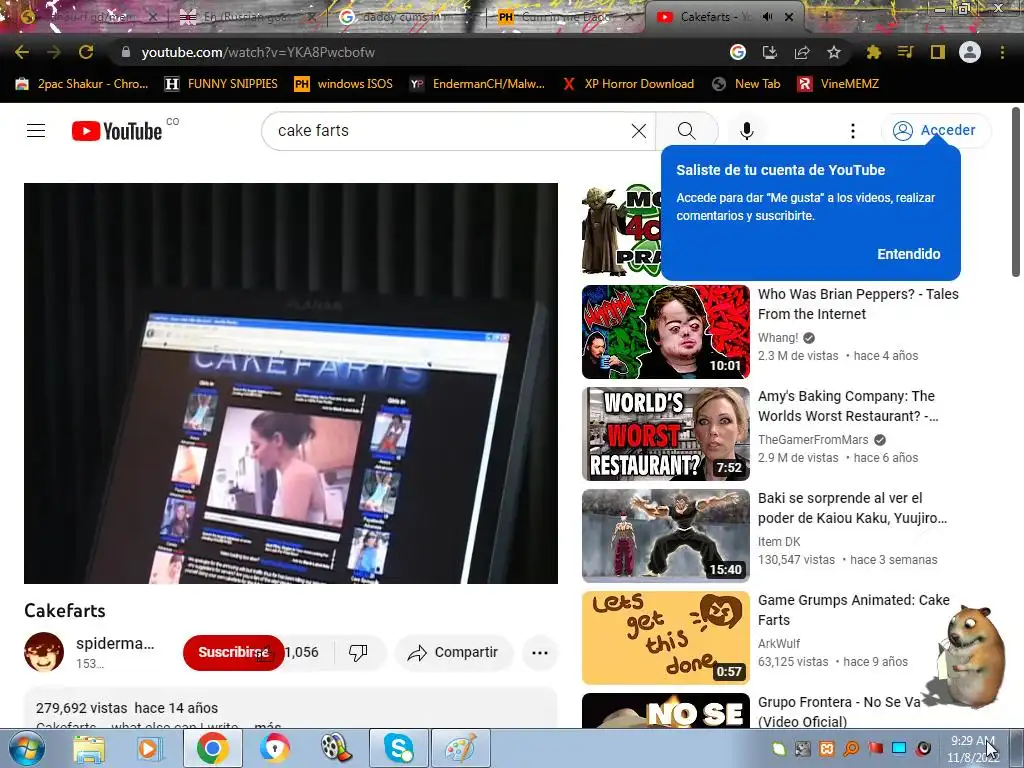The width and height of the screenshot is (1024, 768).
Task: Open the Paint taskbar icon
Action: pyautogui.click(x=460, y=748)
